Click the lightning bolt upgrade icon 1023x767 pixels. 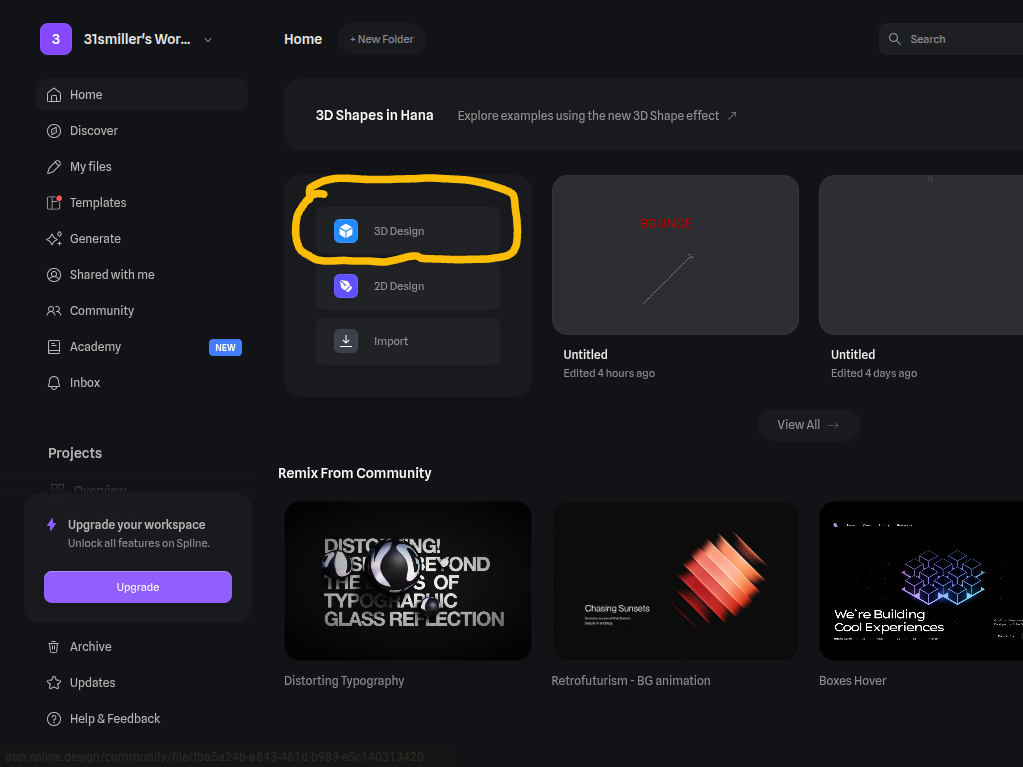point(52,524)
